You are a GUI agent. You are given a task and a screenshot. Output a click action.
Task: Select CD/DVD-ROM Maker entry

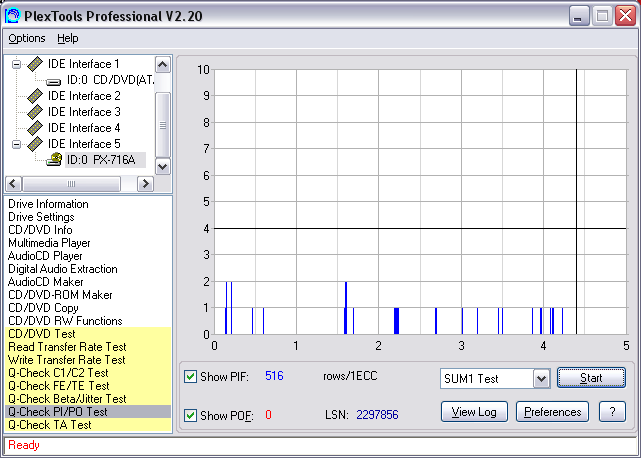click(x=60, y=295)
